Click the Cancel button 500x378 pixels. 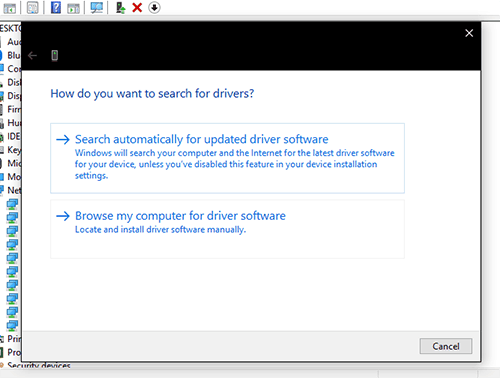(446, 346)
